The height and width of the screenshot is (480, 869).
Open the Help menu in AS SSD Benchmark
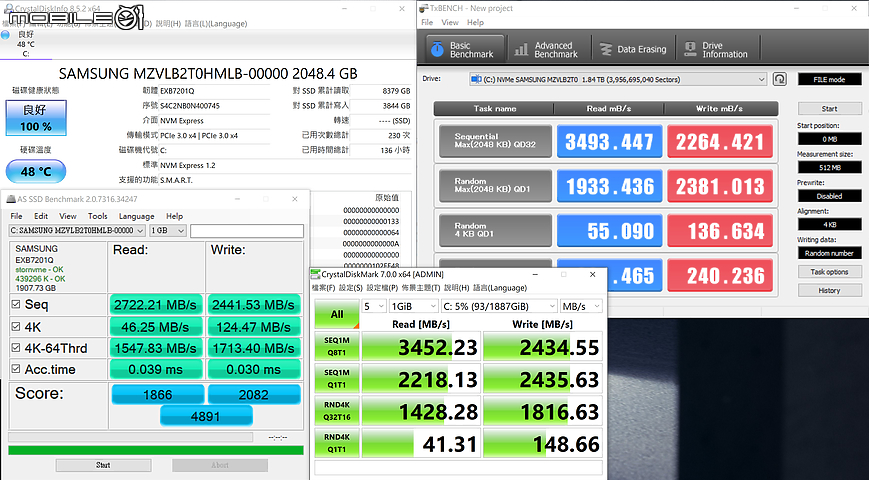click(175, 216)
